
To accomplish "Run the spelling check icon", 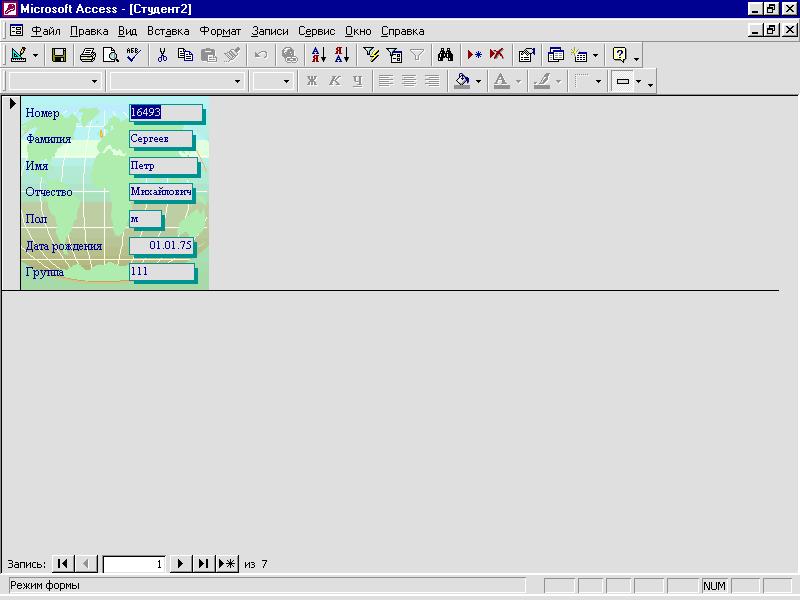I will [x=134, y=55].
